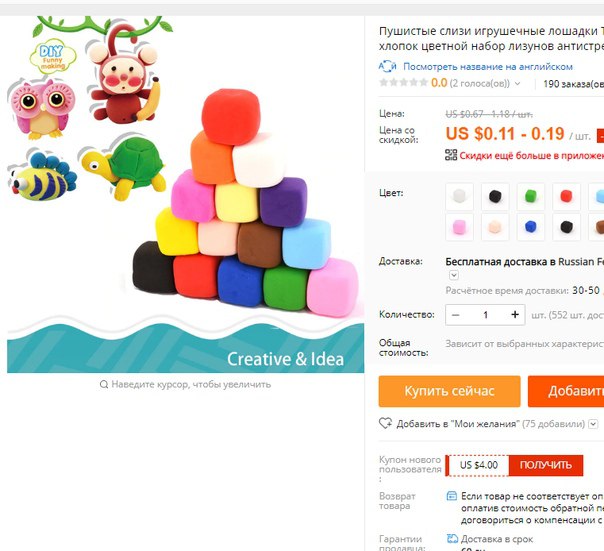
Task: Select the white color swatch
Action: pyautogui.click(x=460, y=196)
